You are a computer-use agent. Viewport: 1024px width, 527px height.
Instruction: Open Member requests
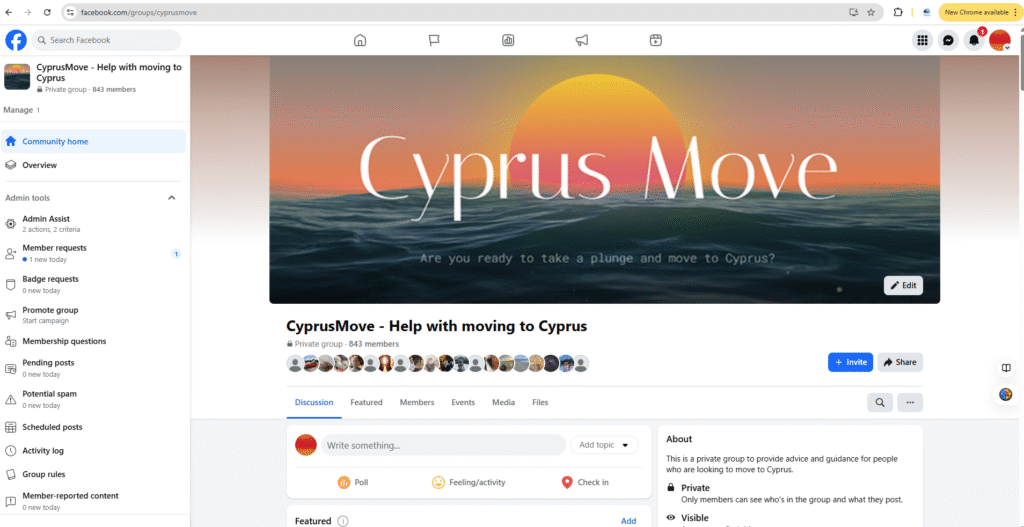(x=93, y=253)
